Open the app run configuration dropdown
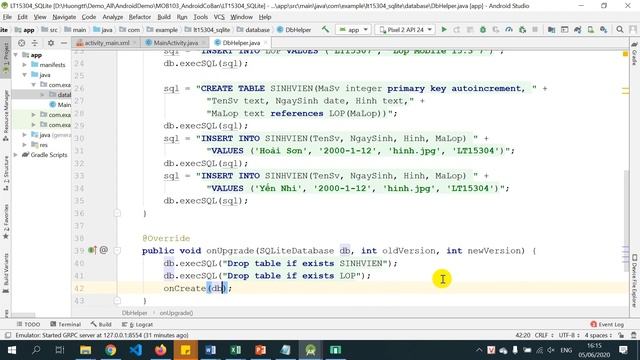 pos(353,29)
